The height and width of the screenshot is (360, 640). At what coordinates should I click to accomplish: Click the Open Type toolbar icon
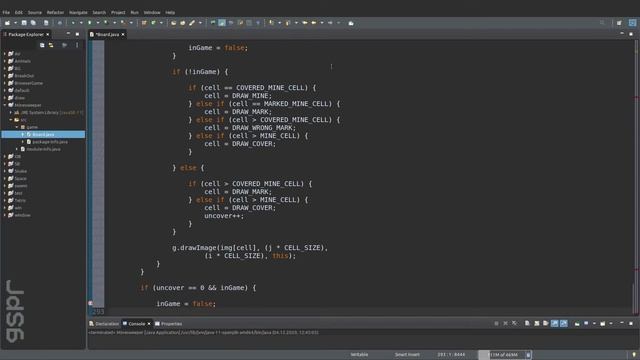173,23
